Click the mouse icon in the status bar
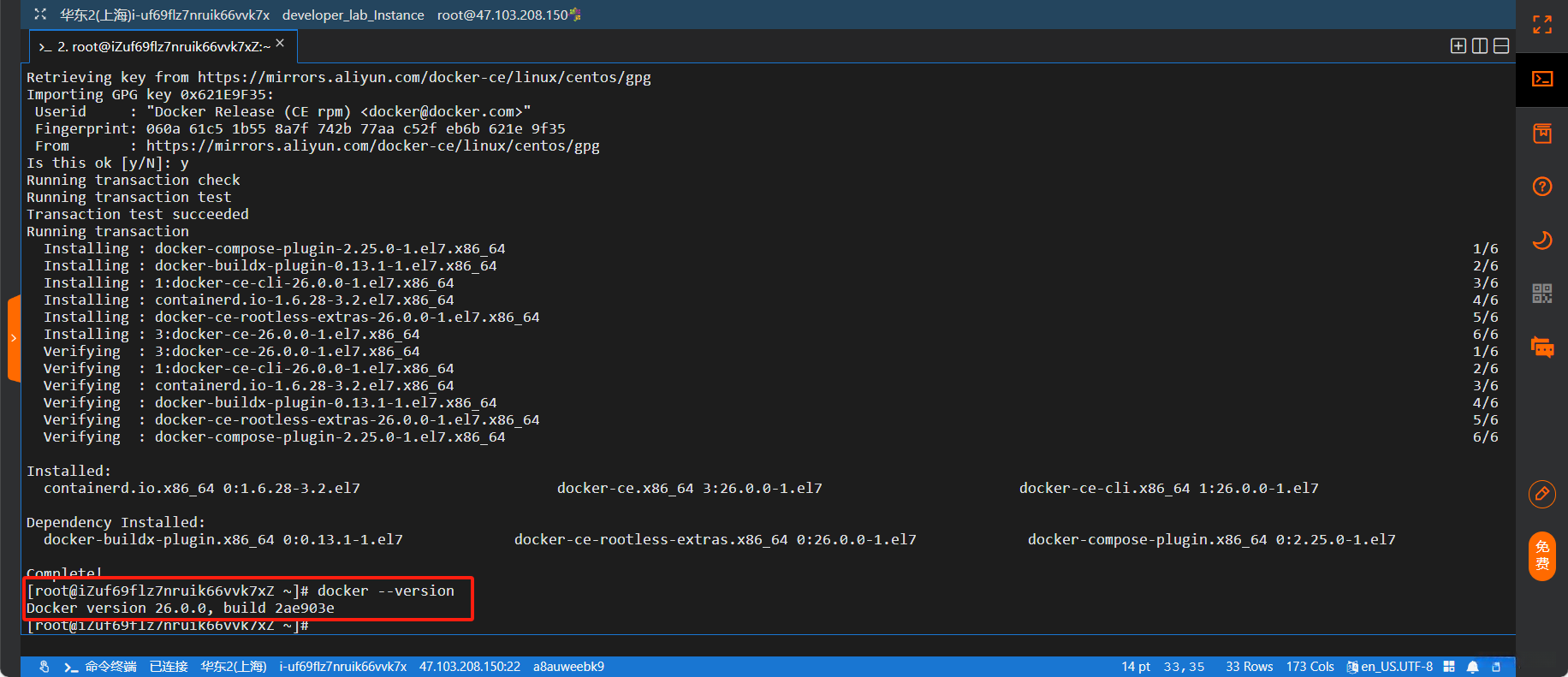This screenshot has width=1568, height=677. (x=45, y=667)
